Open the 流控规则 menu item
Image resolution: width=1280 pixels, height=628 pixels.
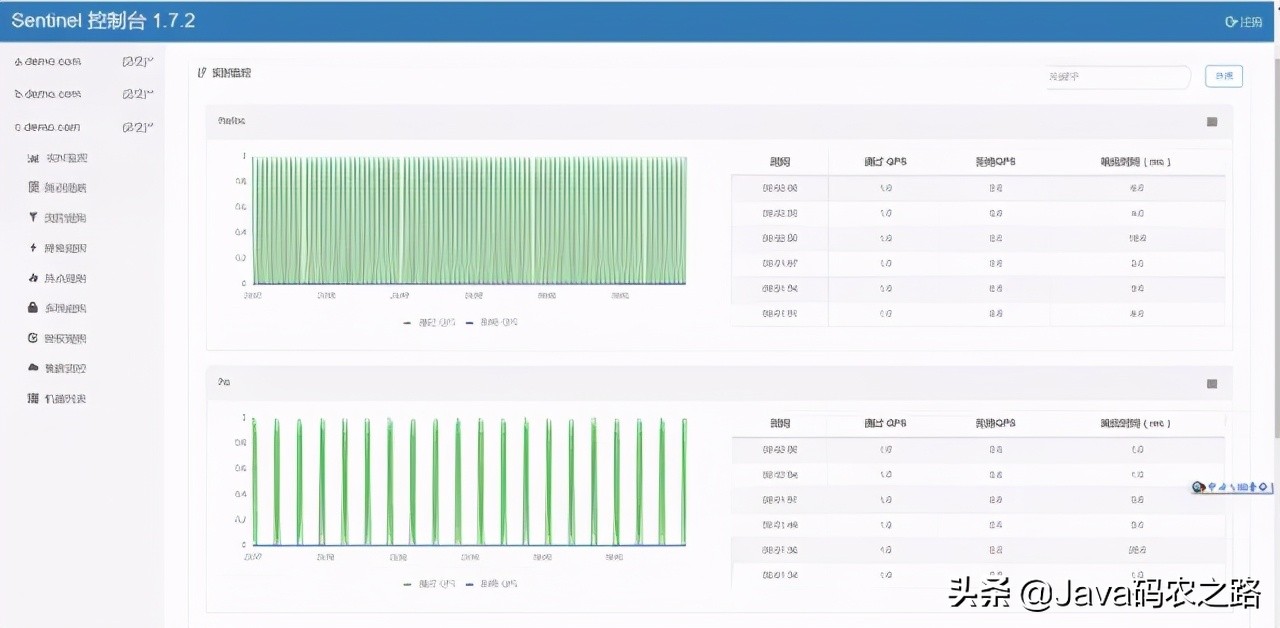click(66, 218)
